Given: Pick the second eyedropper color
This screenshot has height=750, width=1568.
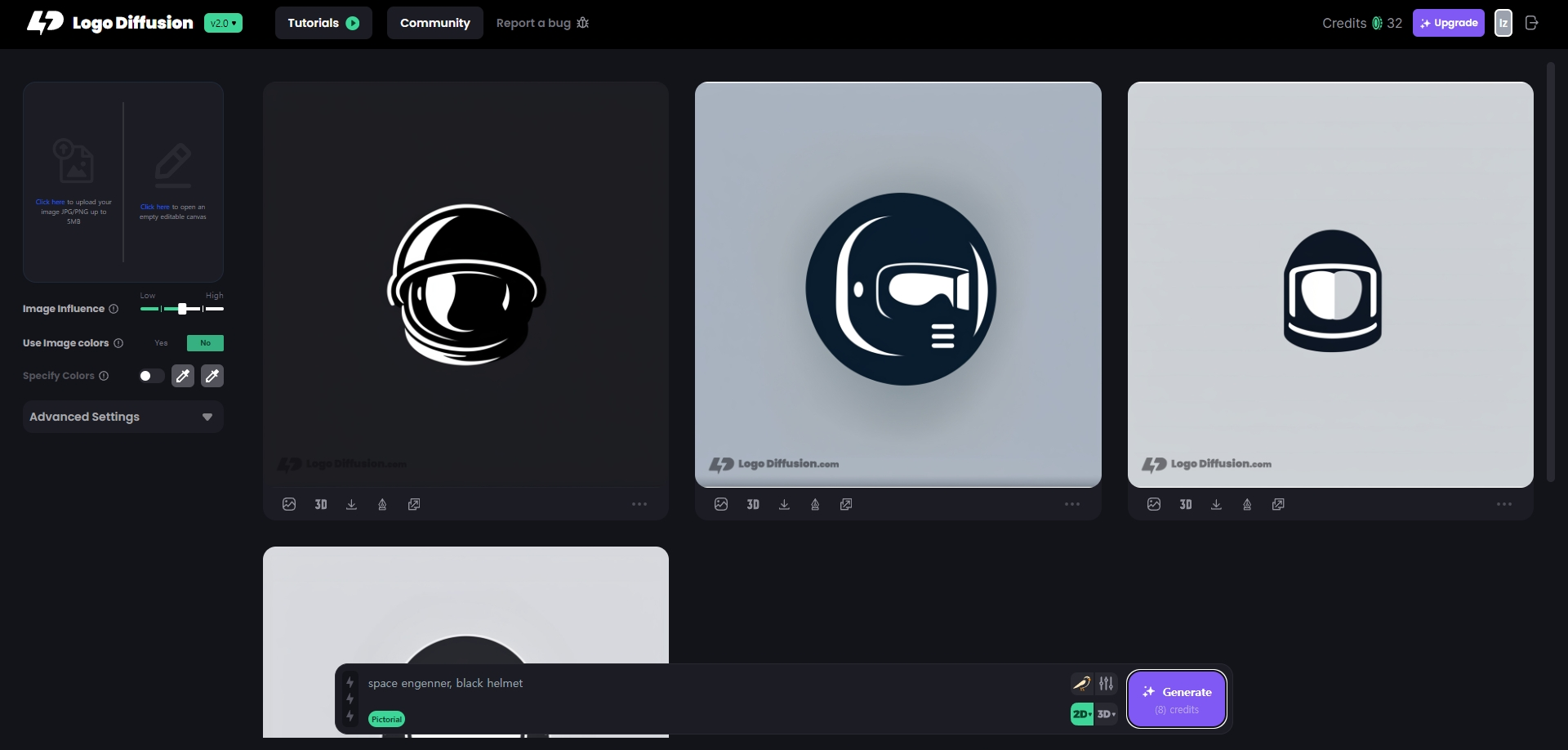Looking at the screenshot, I should [x=212, y=376].
